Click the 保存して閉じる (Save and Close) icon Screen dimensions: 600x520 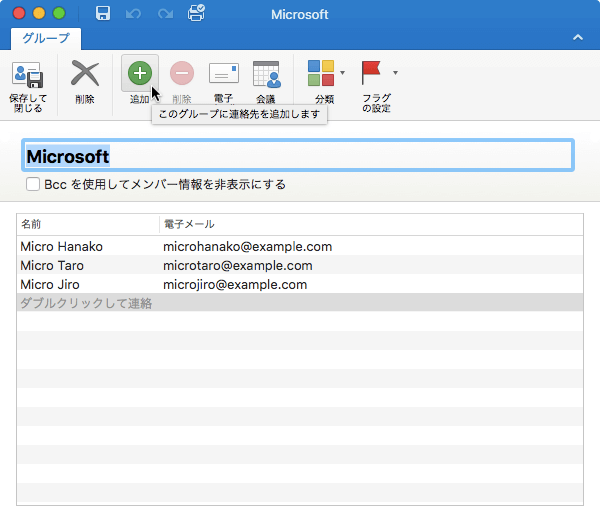coord(28,75)
